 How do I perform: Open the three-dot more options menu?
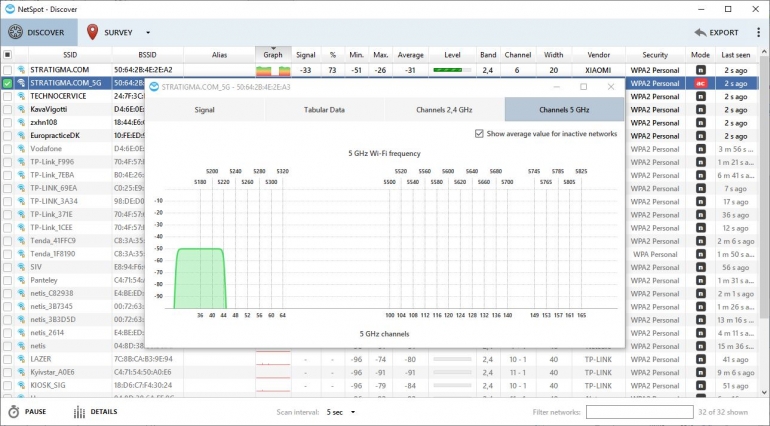(759, 32)
